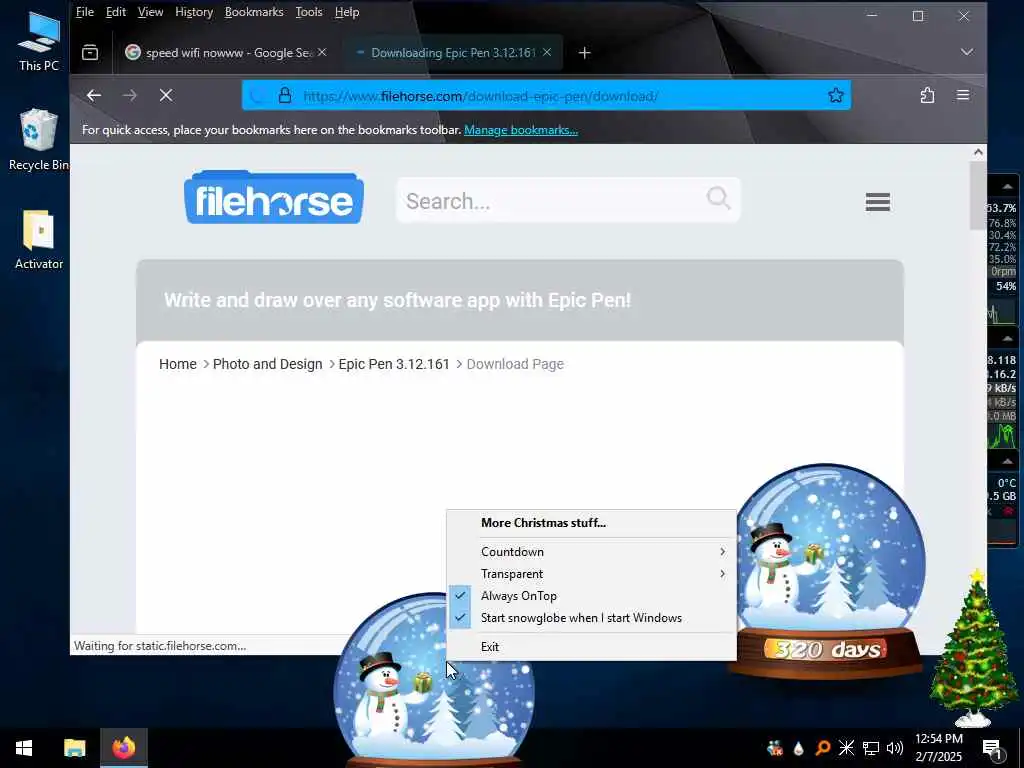
Task: Open the FileHorse site hamburger menu
Action: click(878, 201)
